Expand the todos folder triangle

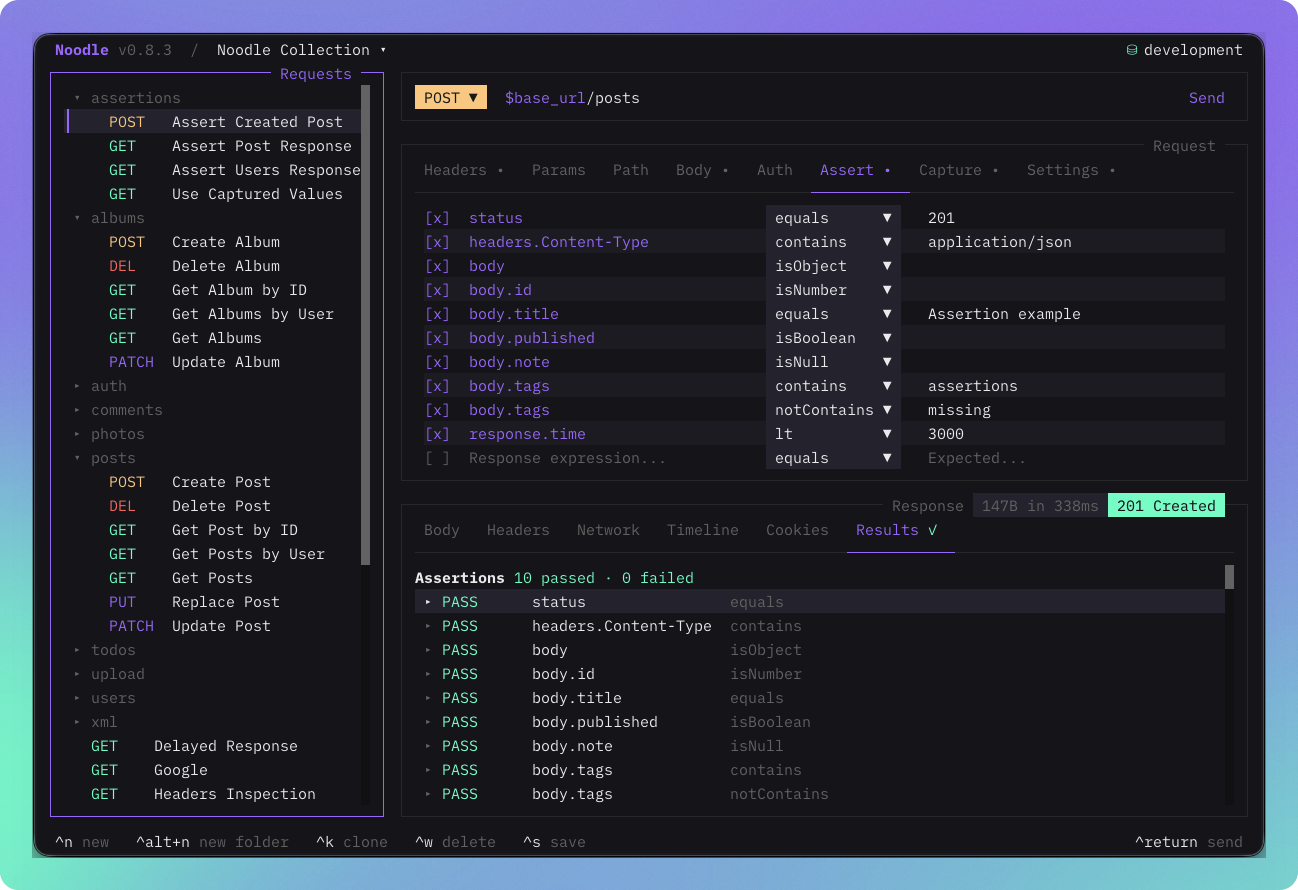77,650
